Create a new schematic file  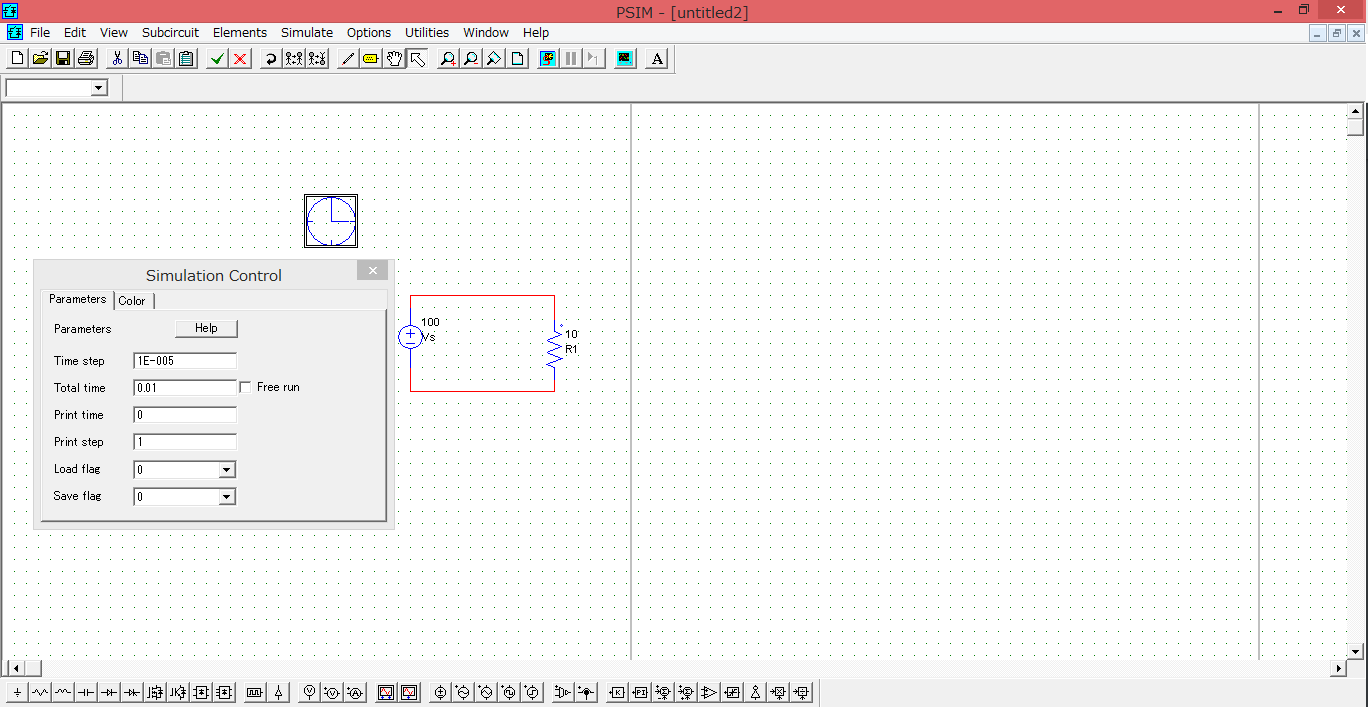click(16, 58)
